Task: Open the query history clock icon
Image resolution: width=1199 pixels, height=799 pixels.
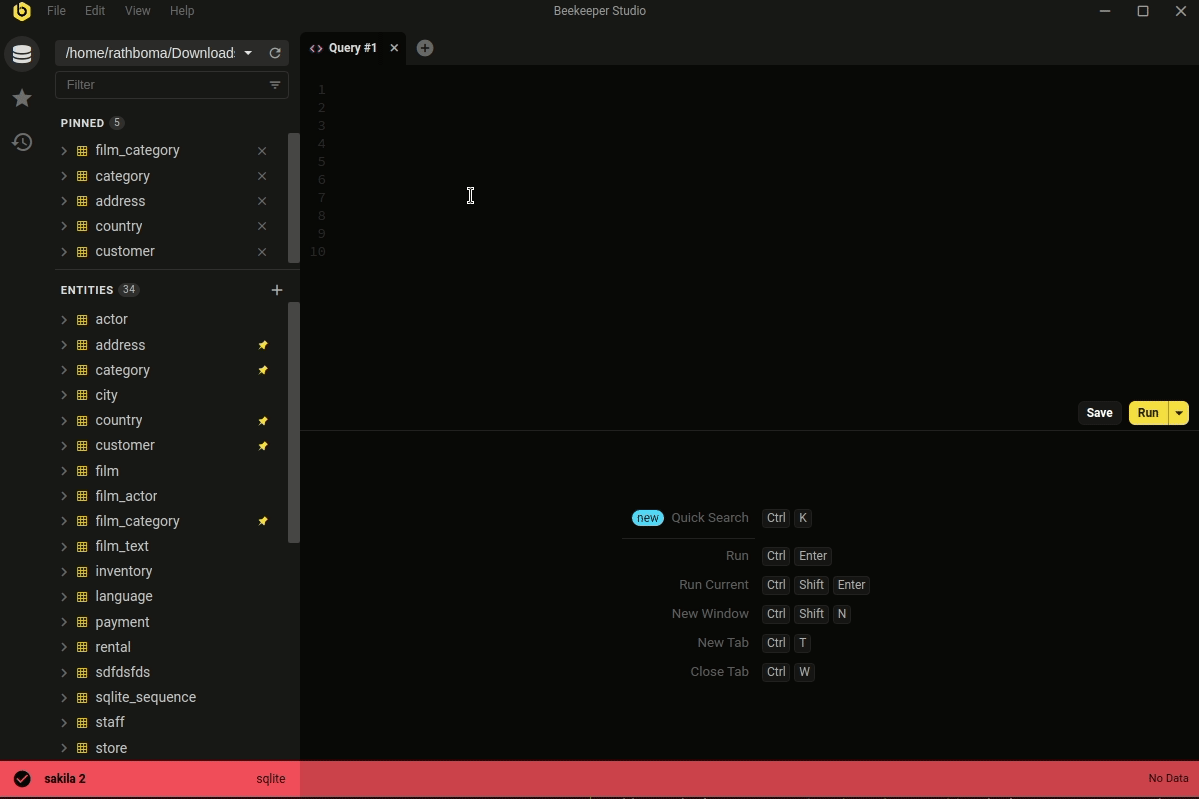Action: point(22,142)
